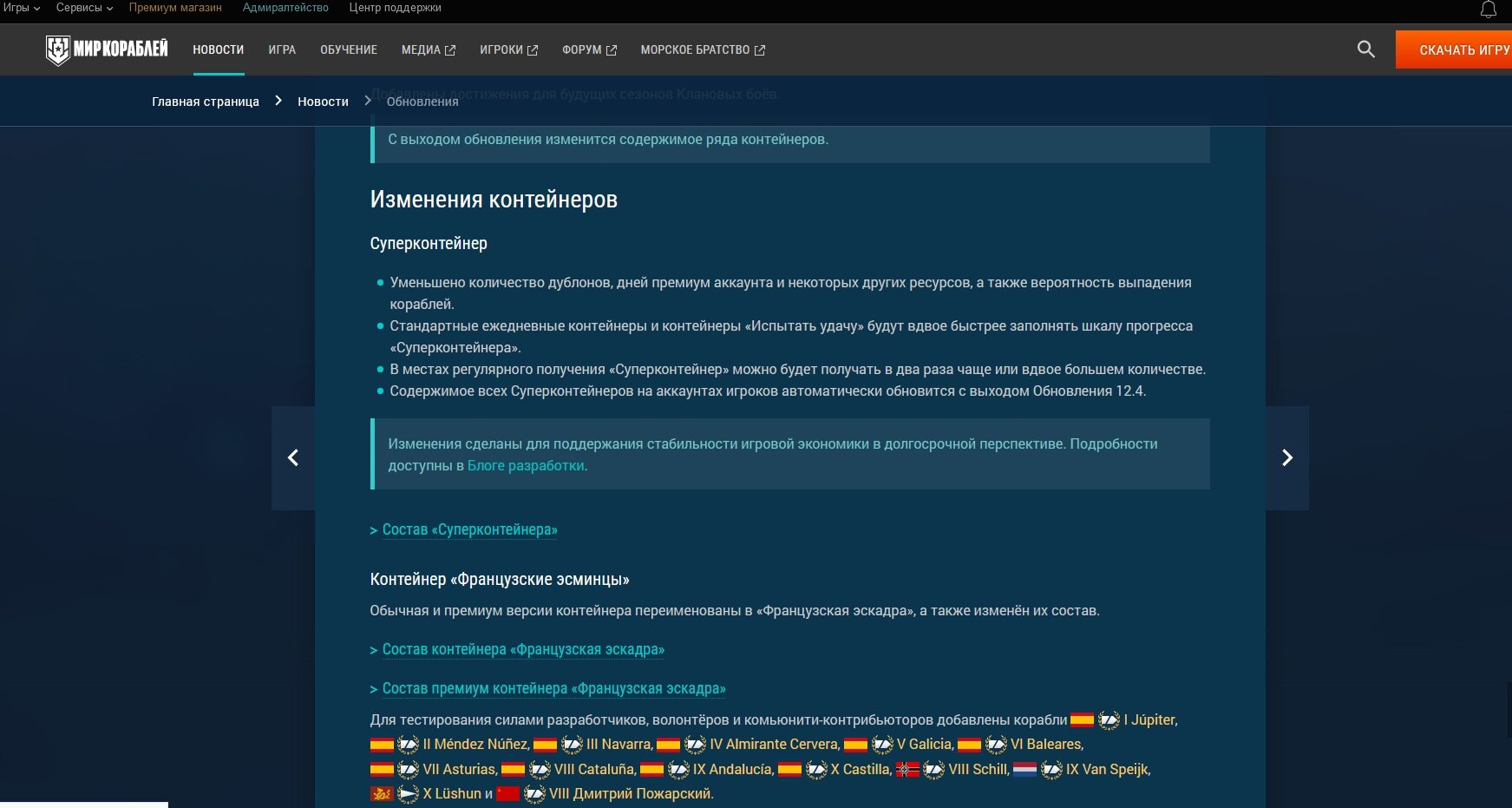Click the Скачать игру button
Image resolution: width=1512 pixels, height=808 pixels.
[1454, 49]
